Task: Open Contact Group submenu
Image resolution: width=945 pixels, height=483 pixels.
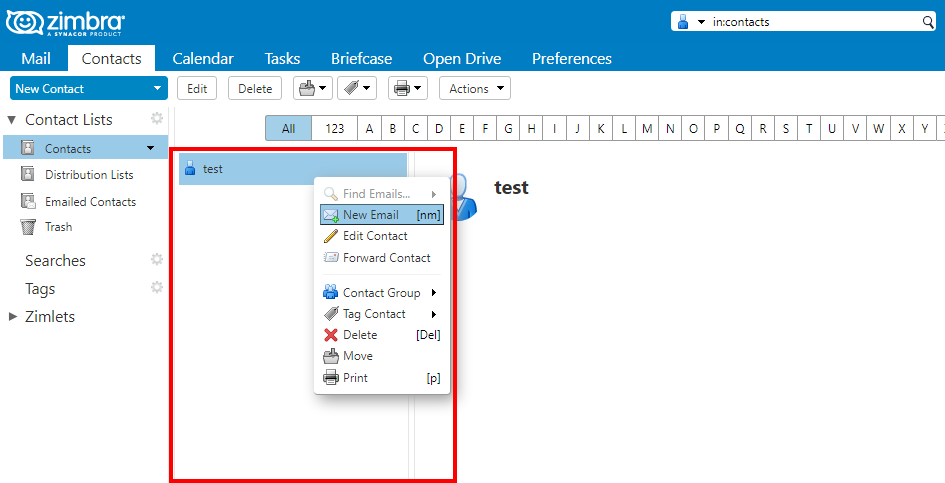Action: coord(382,292)
